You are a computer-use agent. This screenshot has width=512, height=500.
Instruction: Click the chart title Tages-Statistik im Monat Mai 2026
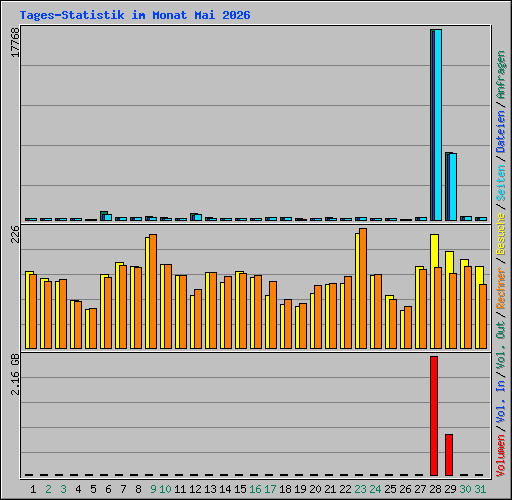(x=135, y=15)
